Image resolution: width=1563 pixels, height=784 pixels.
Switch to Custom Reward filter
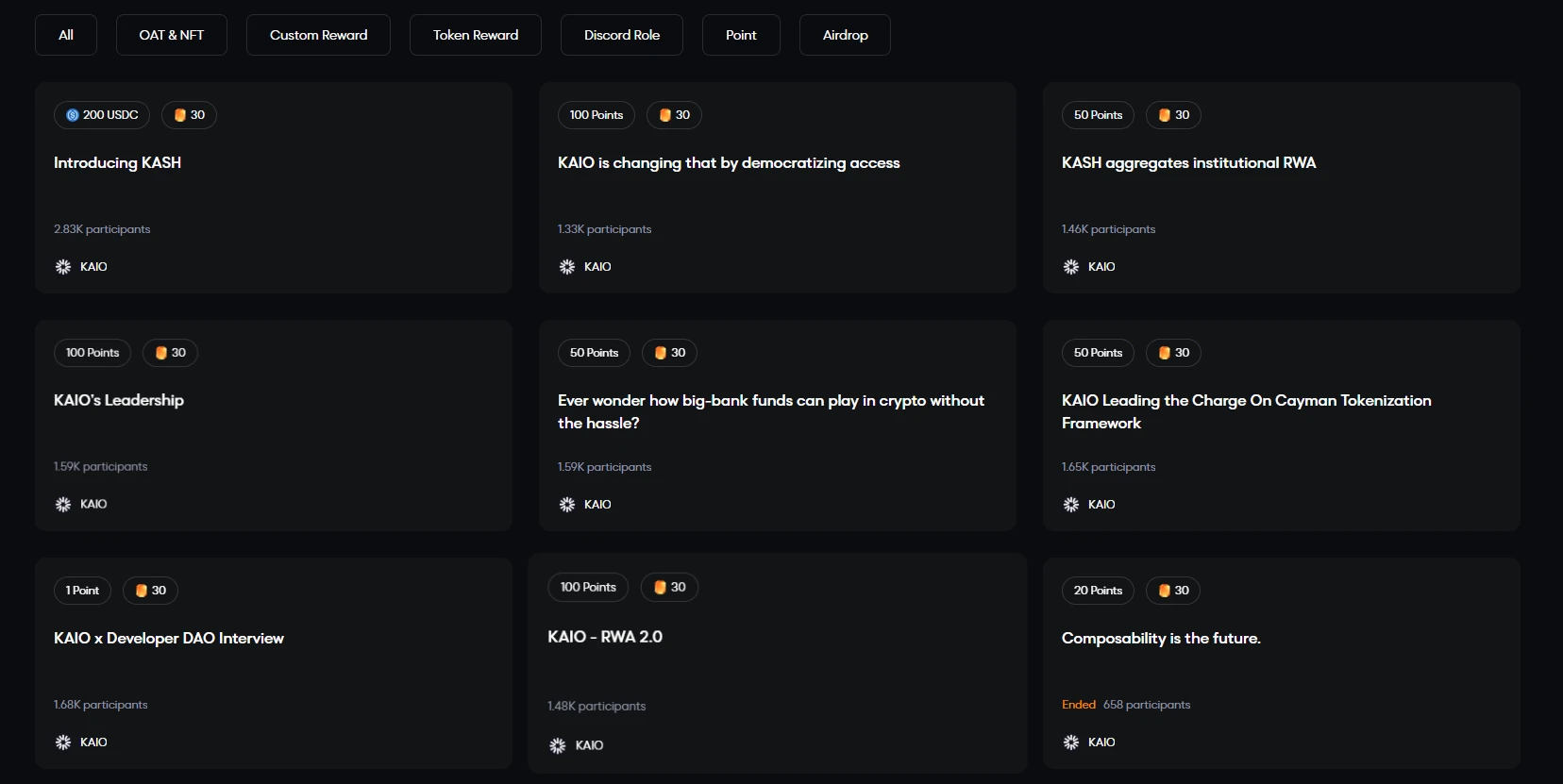(x=318, y=35)
